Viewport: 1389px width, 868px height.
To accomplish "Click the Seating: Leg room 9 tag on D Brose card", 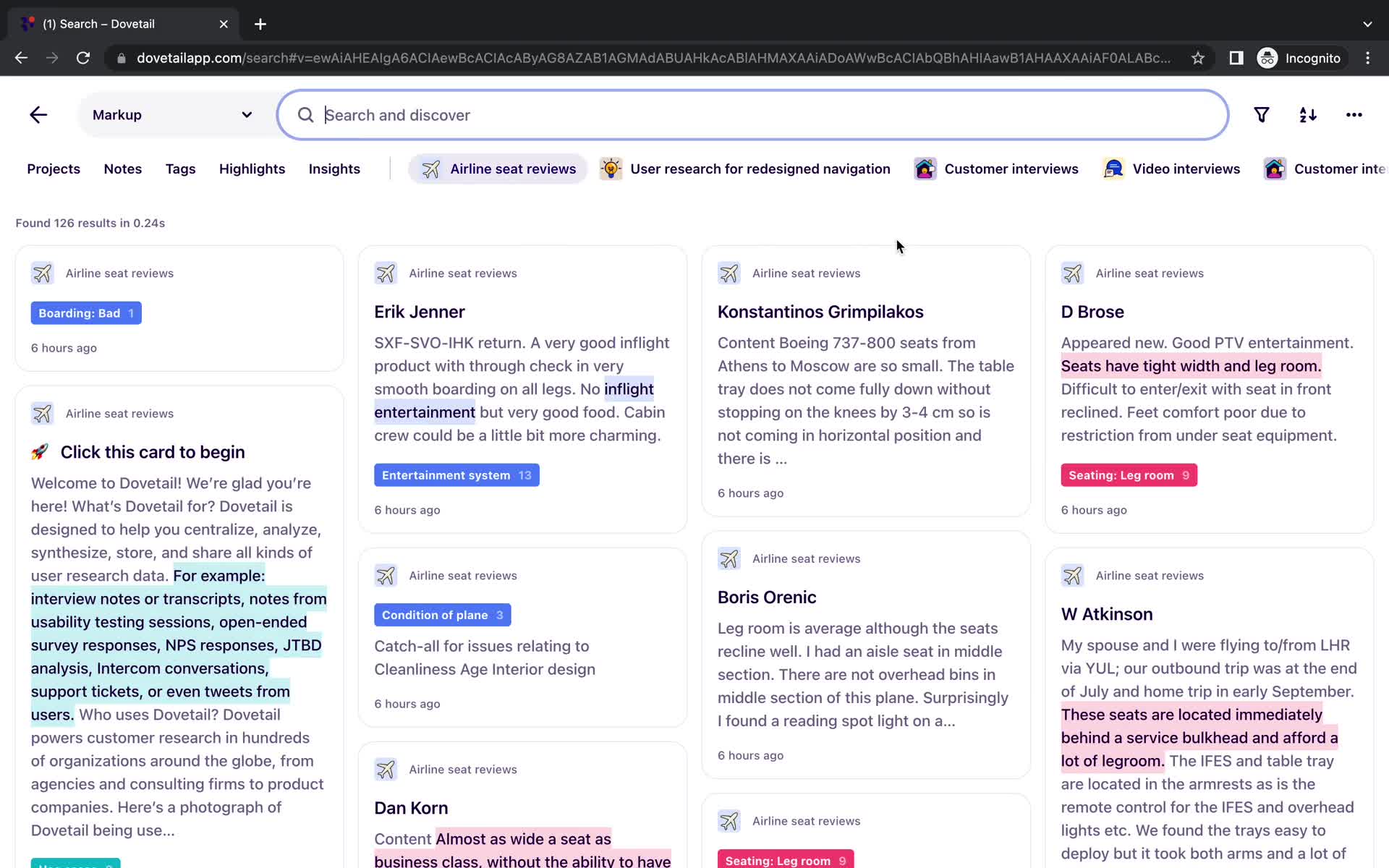I will [1127, 475].
